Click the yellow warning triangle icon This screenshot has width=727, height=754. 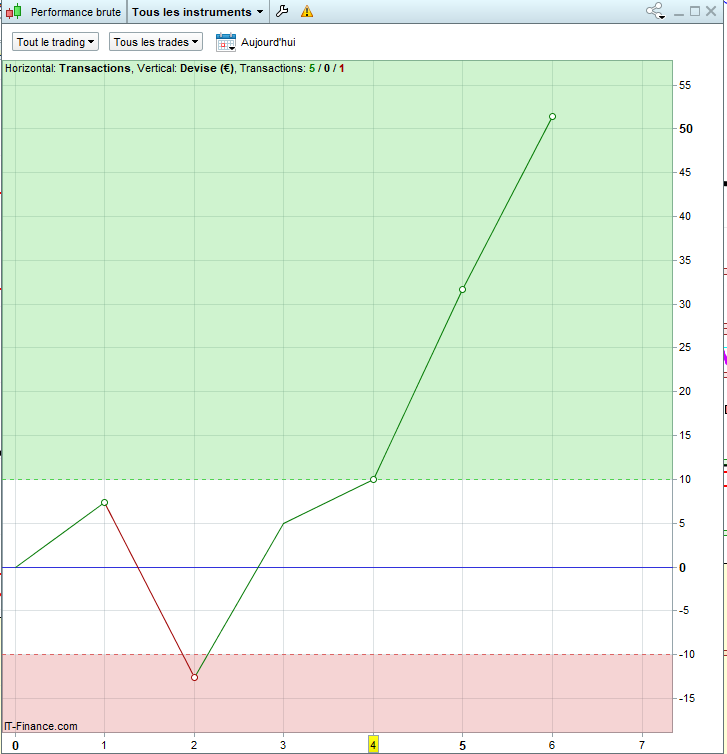[307, 11]
